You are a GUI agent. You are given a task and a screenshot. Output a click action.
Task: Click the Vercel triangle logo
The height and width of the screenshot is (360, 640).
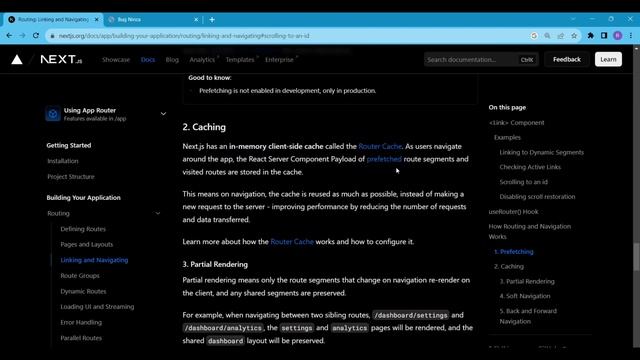tap(17, 60)
